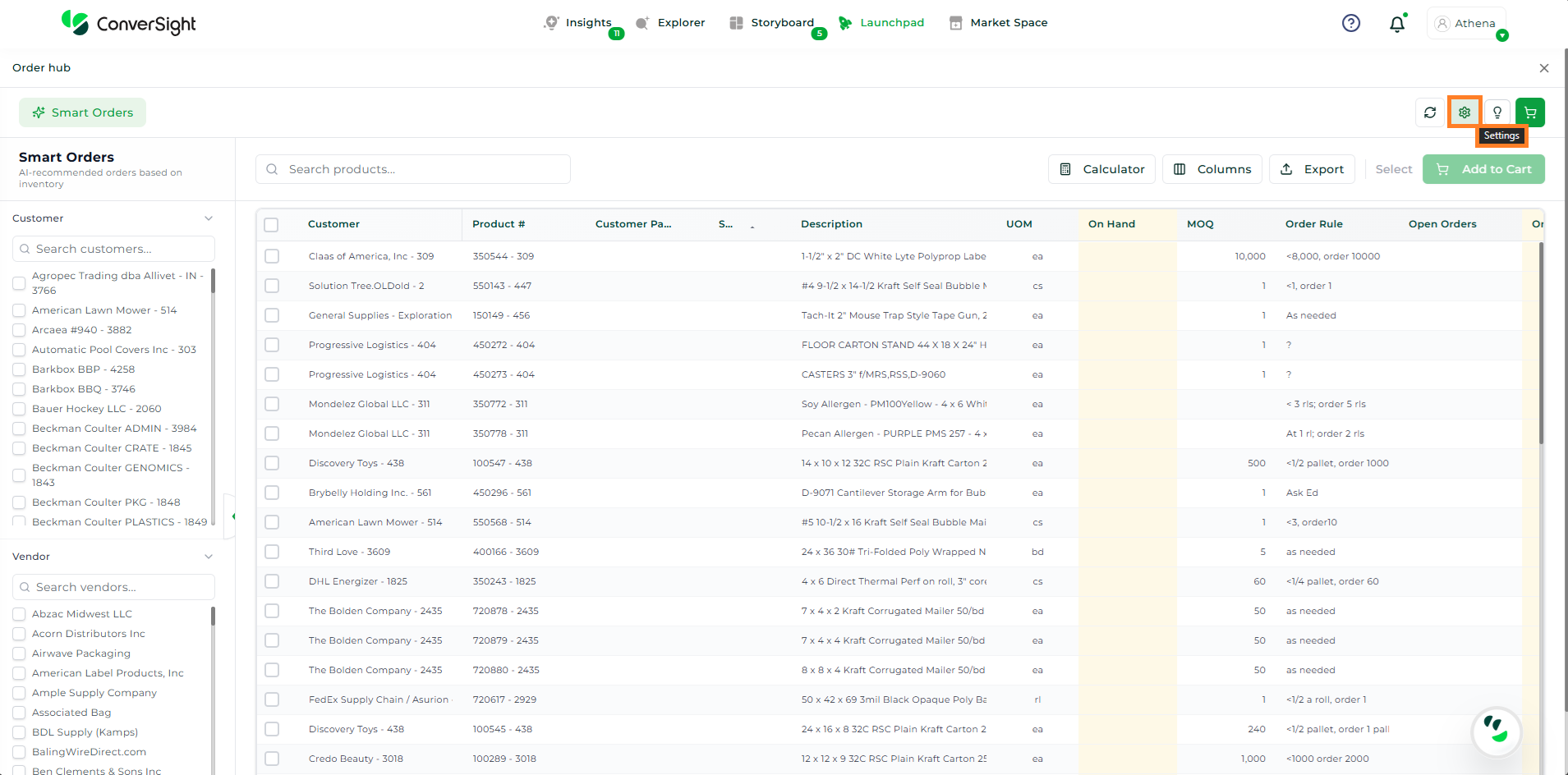Open the Settings gear icon

click(1465, 112)
